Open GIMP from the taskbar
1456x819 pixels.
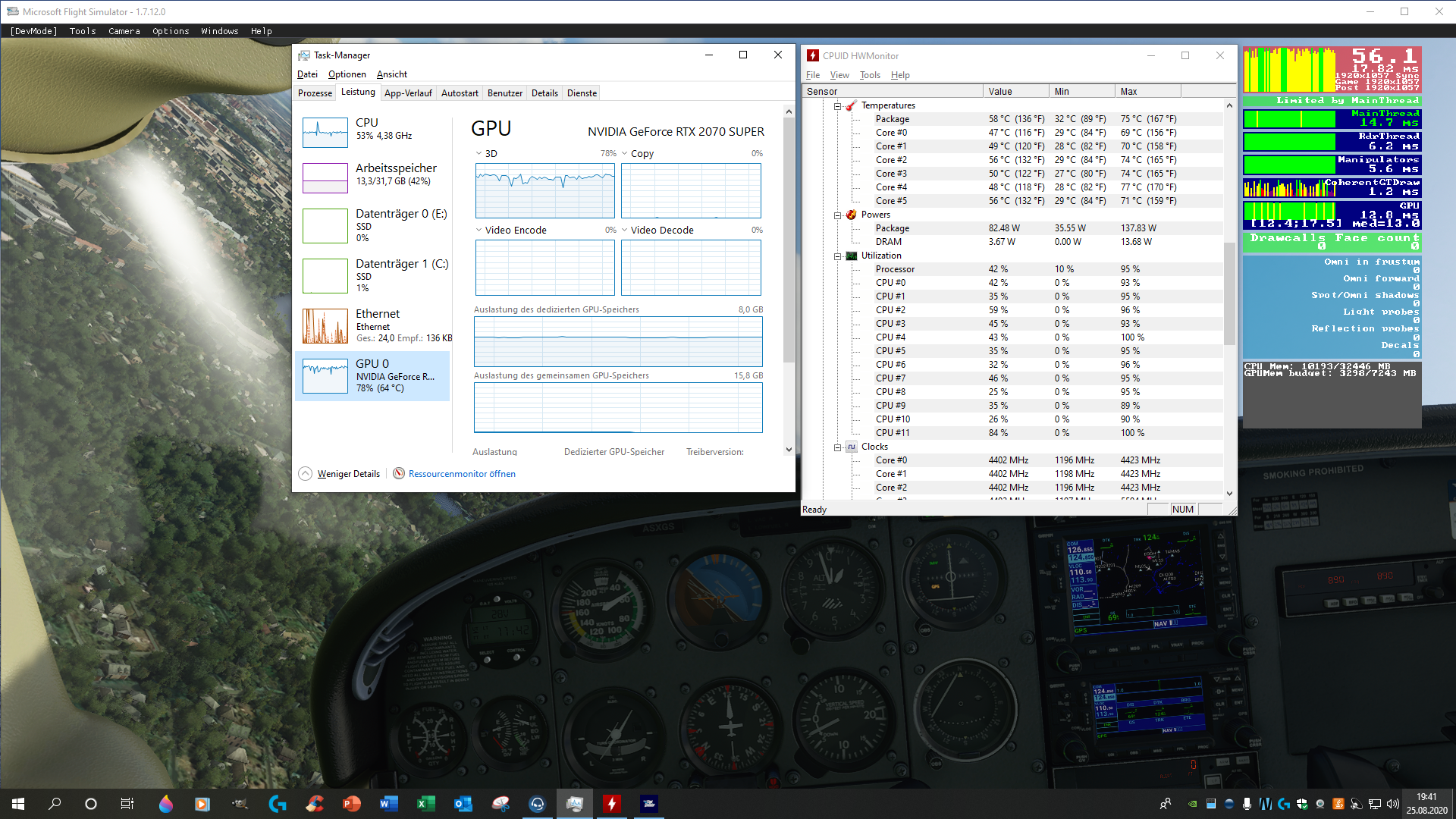240,804
